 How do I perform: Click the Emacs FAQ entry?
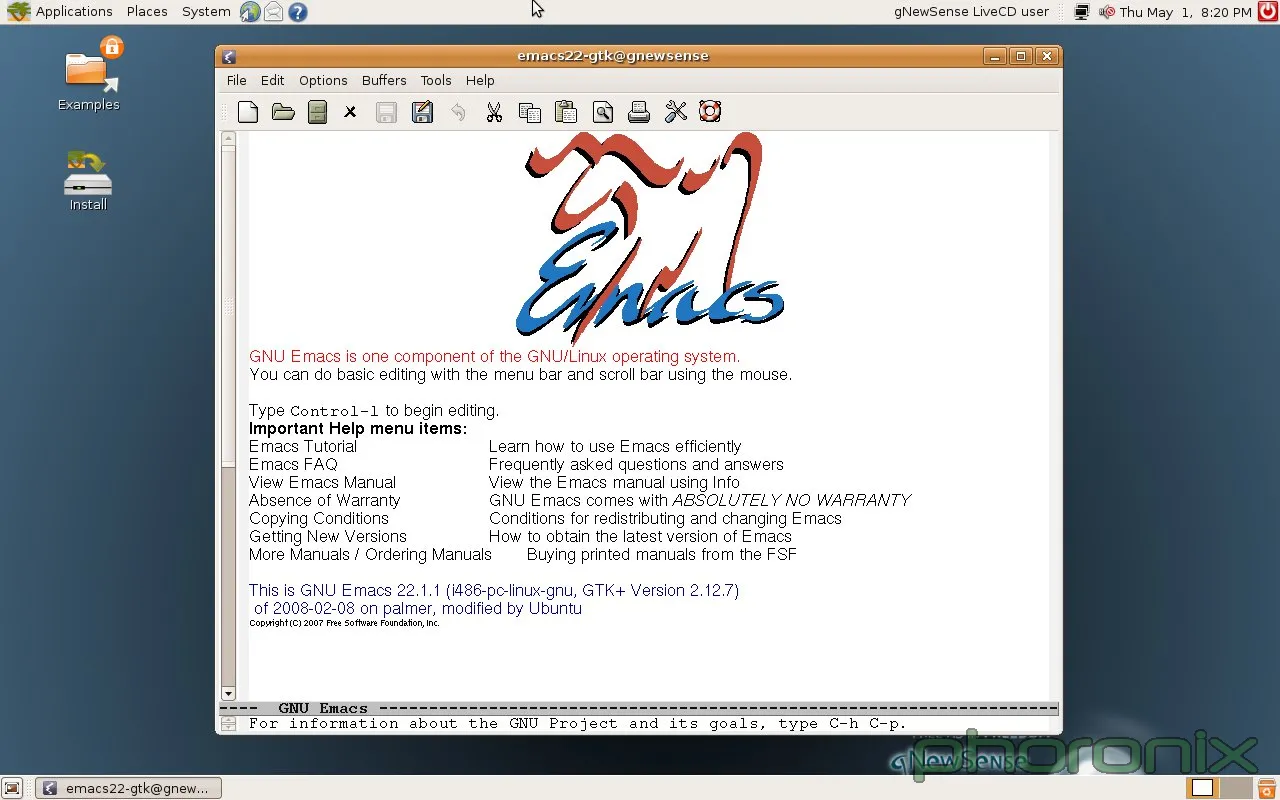(x=293, y=464)
